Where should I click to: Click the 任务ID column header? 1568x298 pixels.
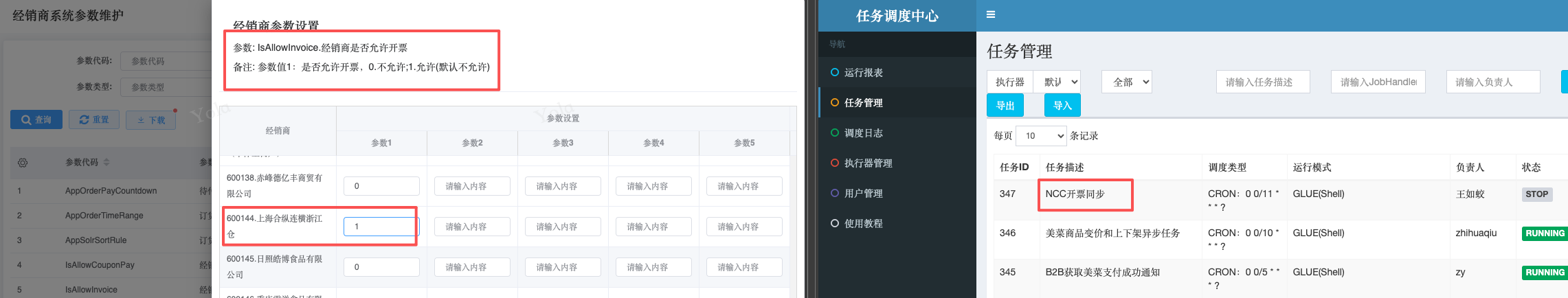[1014, 168]
